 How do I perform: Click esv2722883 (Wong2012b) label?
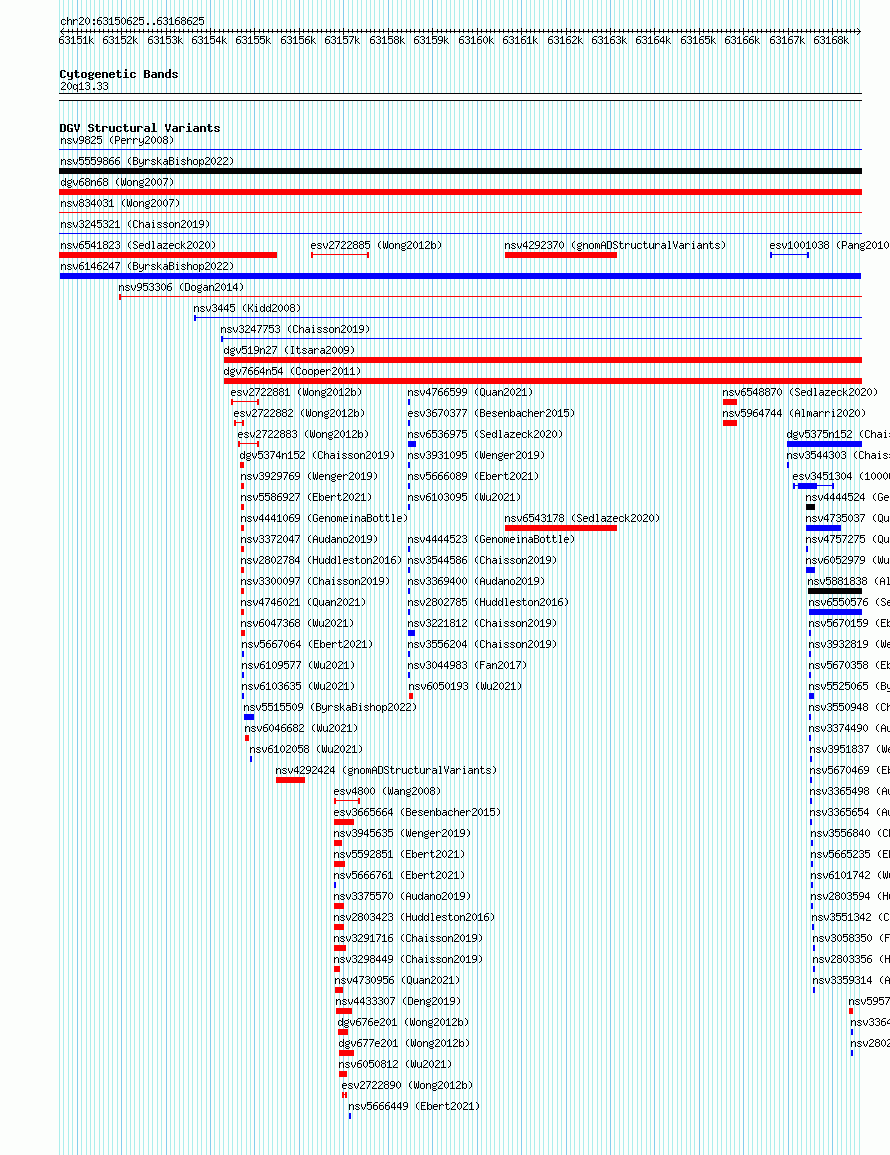[304, 434]
